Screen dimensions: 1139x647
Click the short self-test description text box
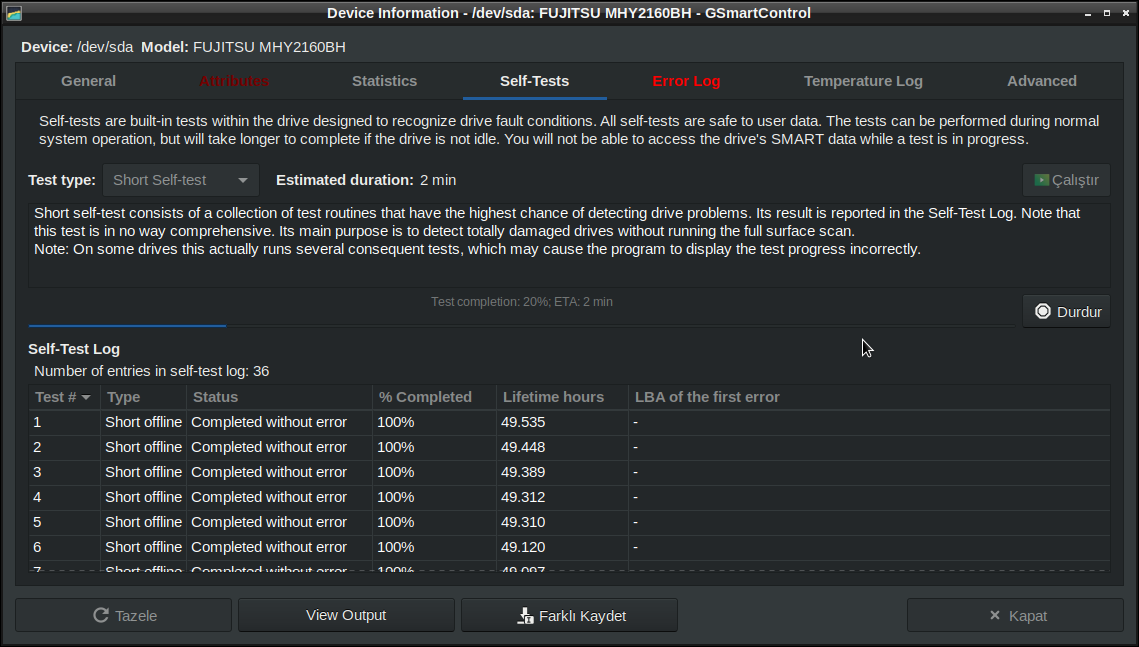click(x=570, y=245)
